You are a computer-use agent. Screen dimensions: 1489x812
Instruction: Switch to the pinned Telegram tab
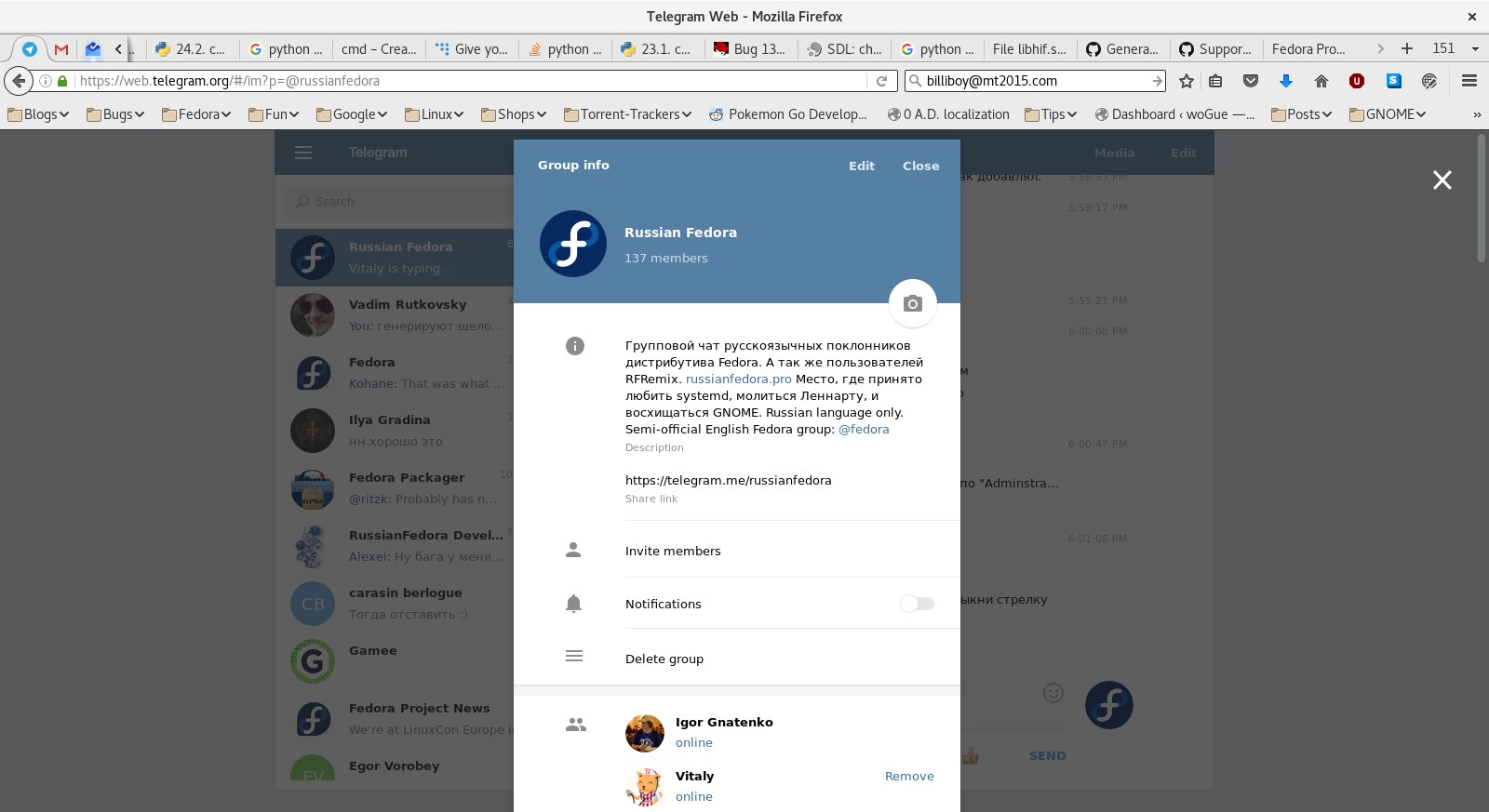pyautogui.click(x=30, y=49)
